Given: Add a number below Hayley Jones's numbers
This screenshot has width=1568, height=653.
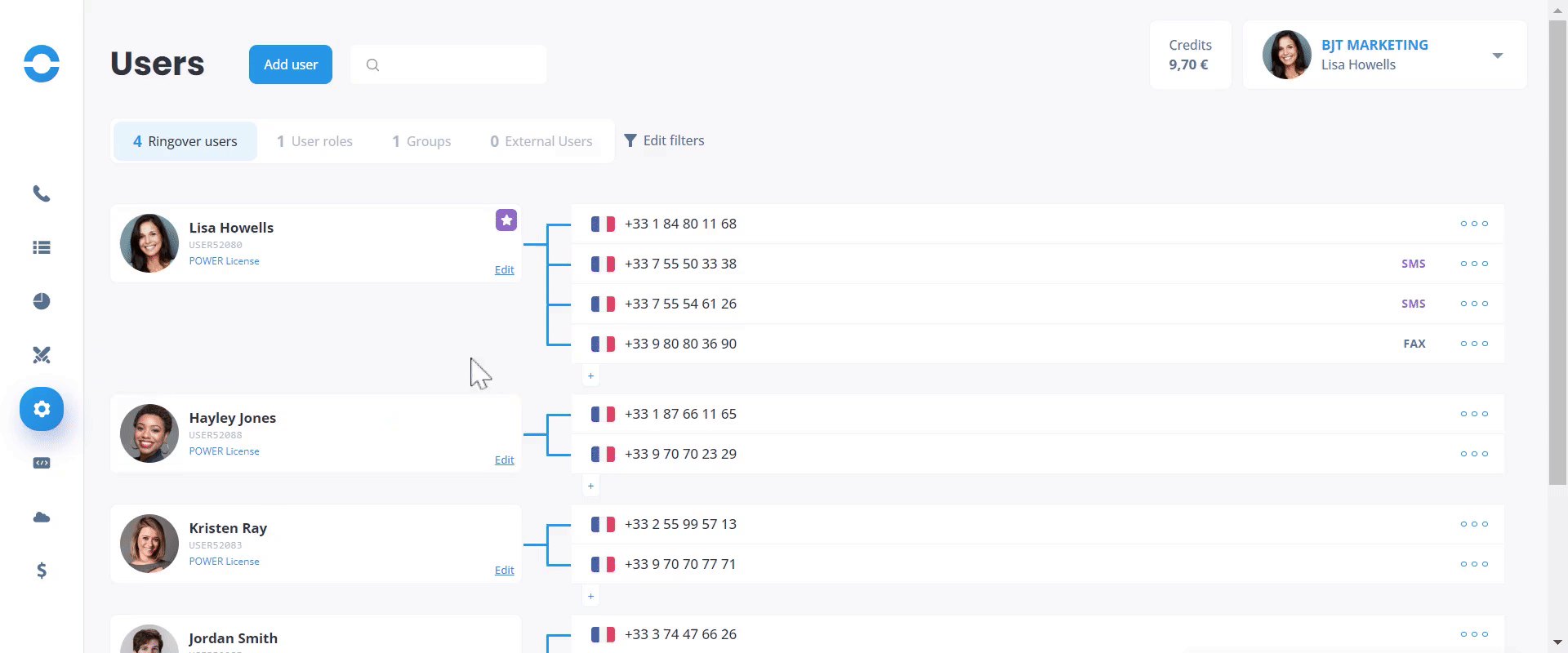Looking at the screenshot, I should coord(590,486).
